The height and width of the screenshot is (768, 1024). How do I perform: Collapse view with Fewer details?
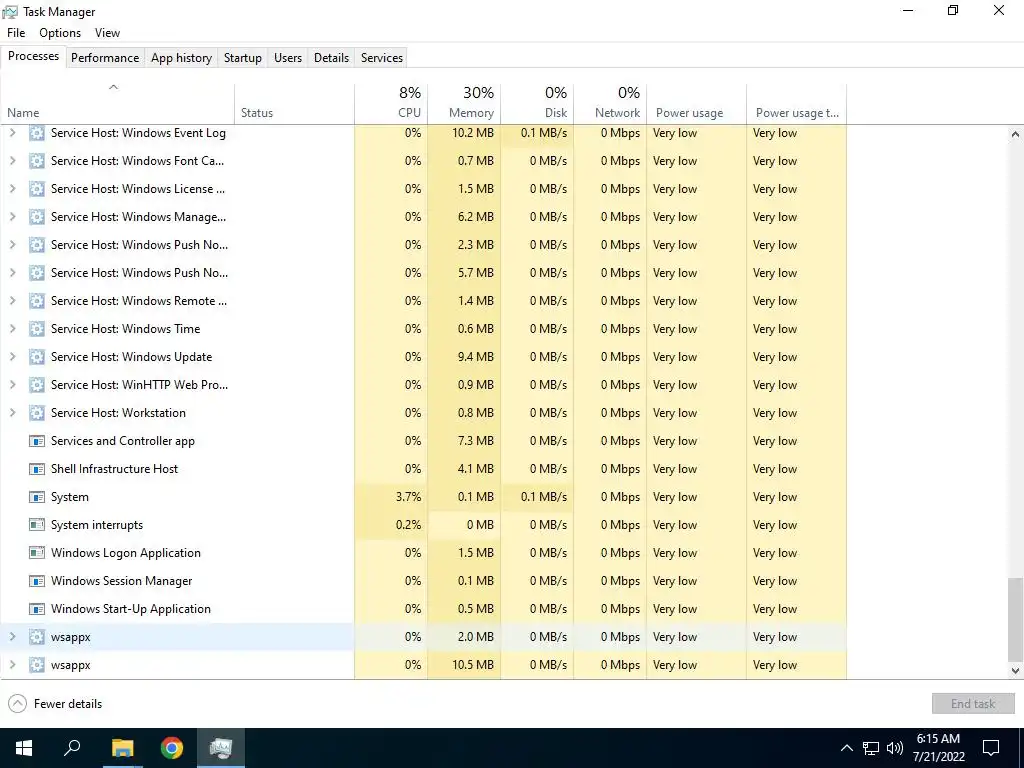56,704
